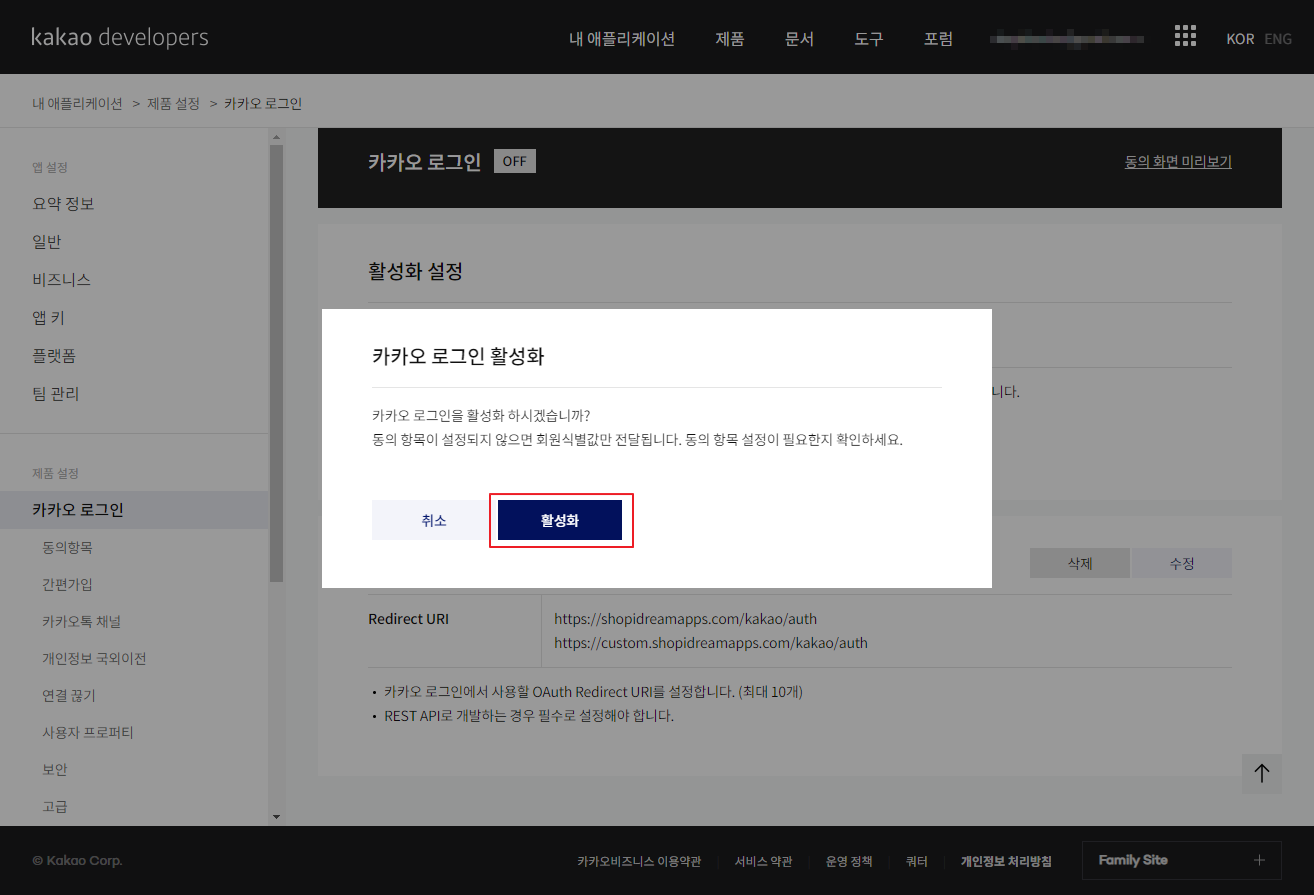Open the apps grid icon in header
1314x895 pixels.
tap(1185, 37)
